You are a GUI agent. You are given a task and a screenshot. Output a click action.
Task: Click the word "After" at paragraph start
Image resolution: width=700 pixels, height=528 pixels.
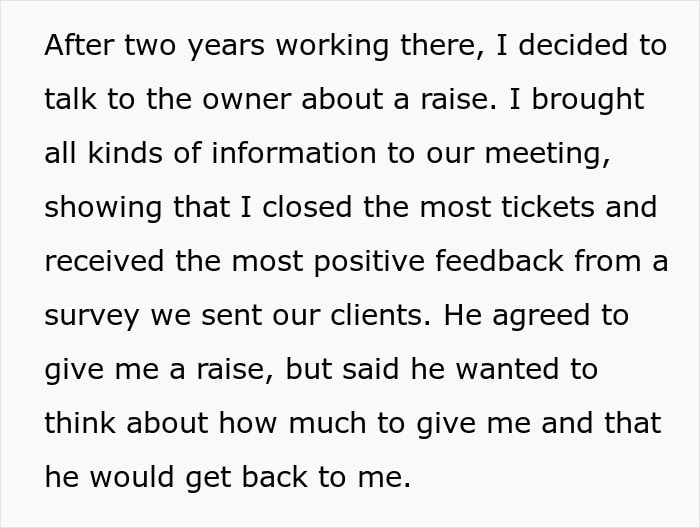[79, 45]
